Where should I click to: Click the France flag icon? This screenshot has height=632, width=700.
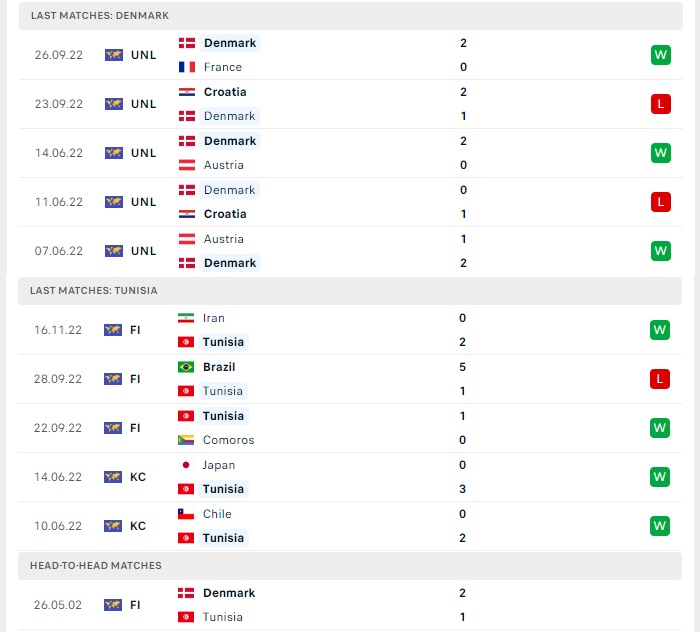[187, 67]
